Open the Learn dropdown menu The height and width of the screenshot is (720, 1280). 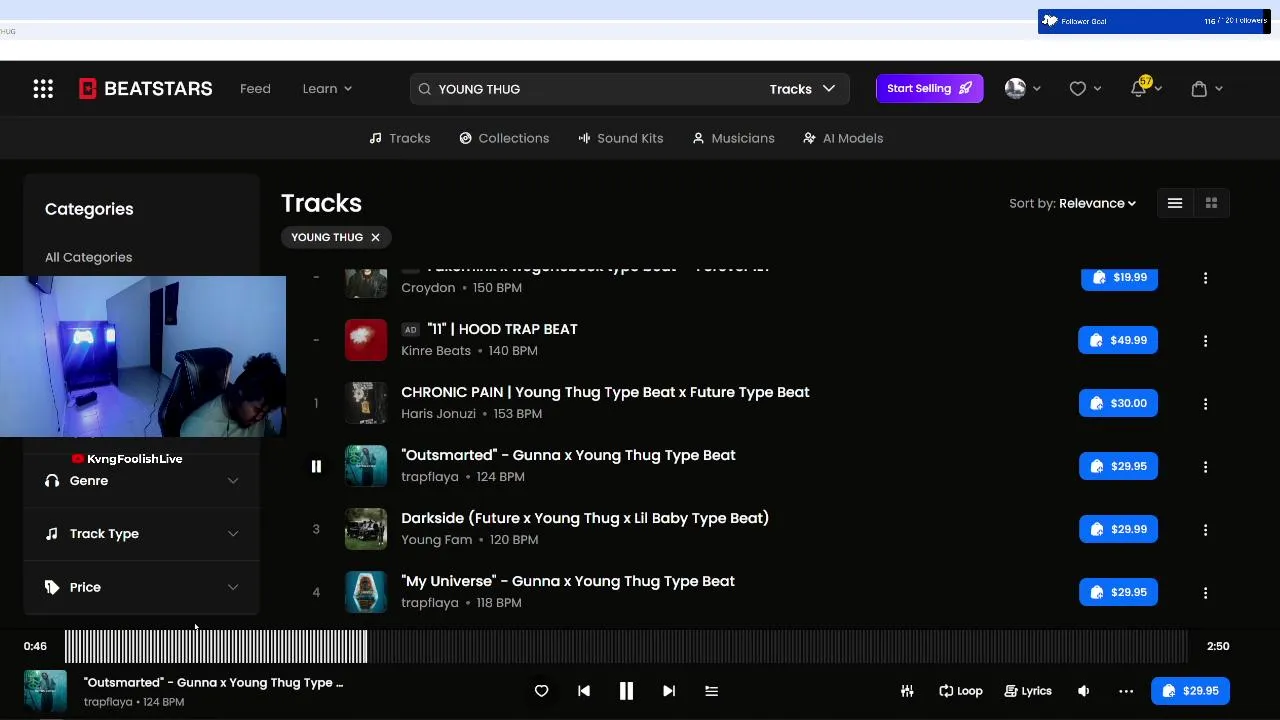point(327,89)
